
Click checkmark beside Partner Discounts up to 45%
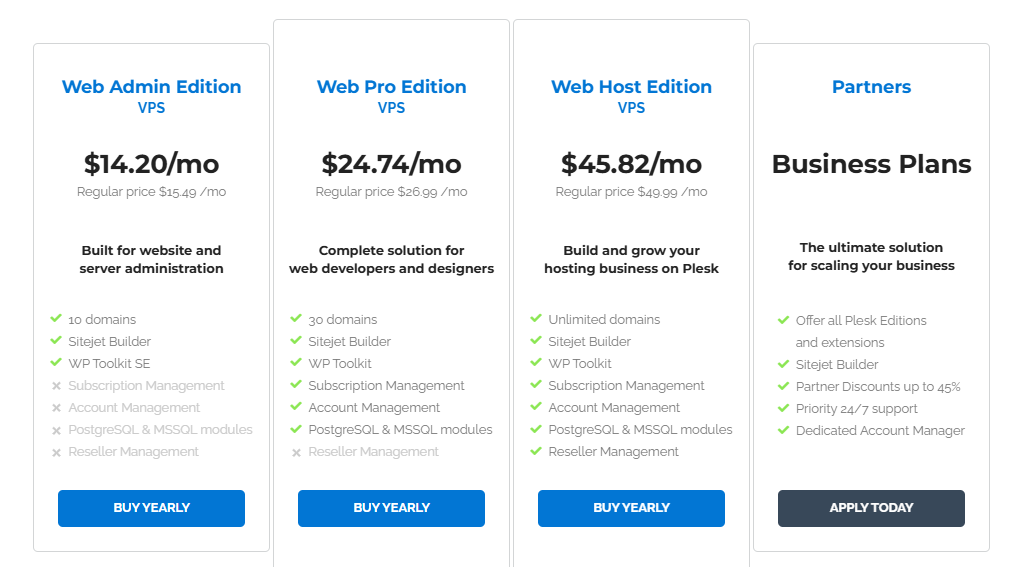point(784,386)
